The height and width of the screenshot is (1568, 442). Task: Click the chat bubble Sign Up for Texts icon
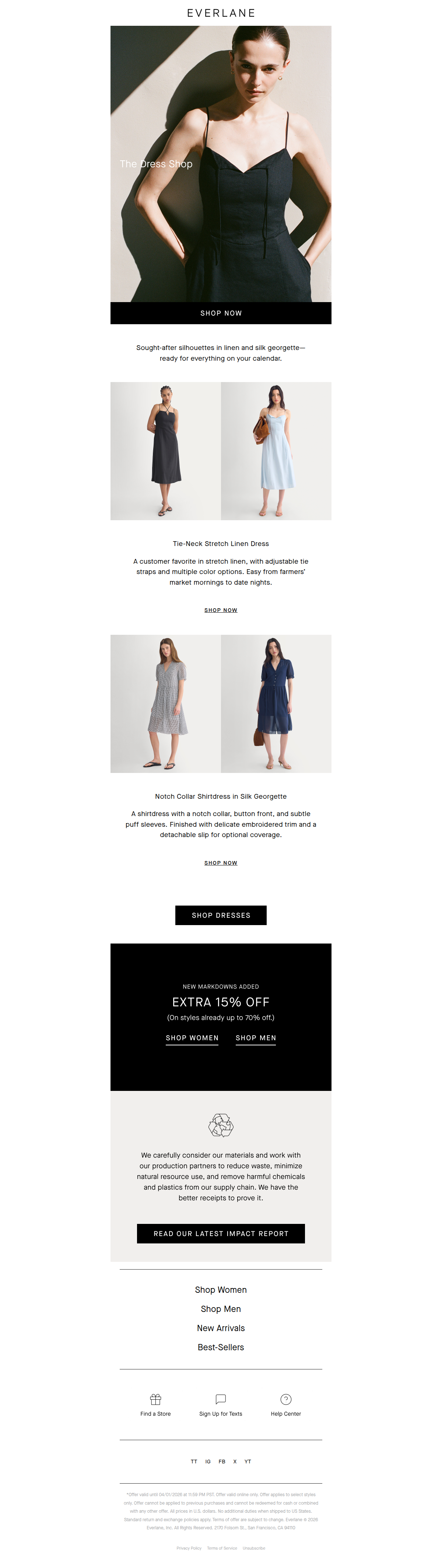click(220, 1399)
